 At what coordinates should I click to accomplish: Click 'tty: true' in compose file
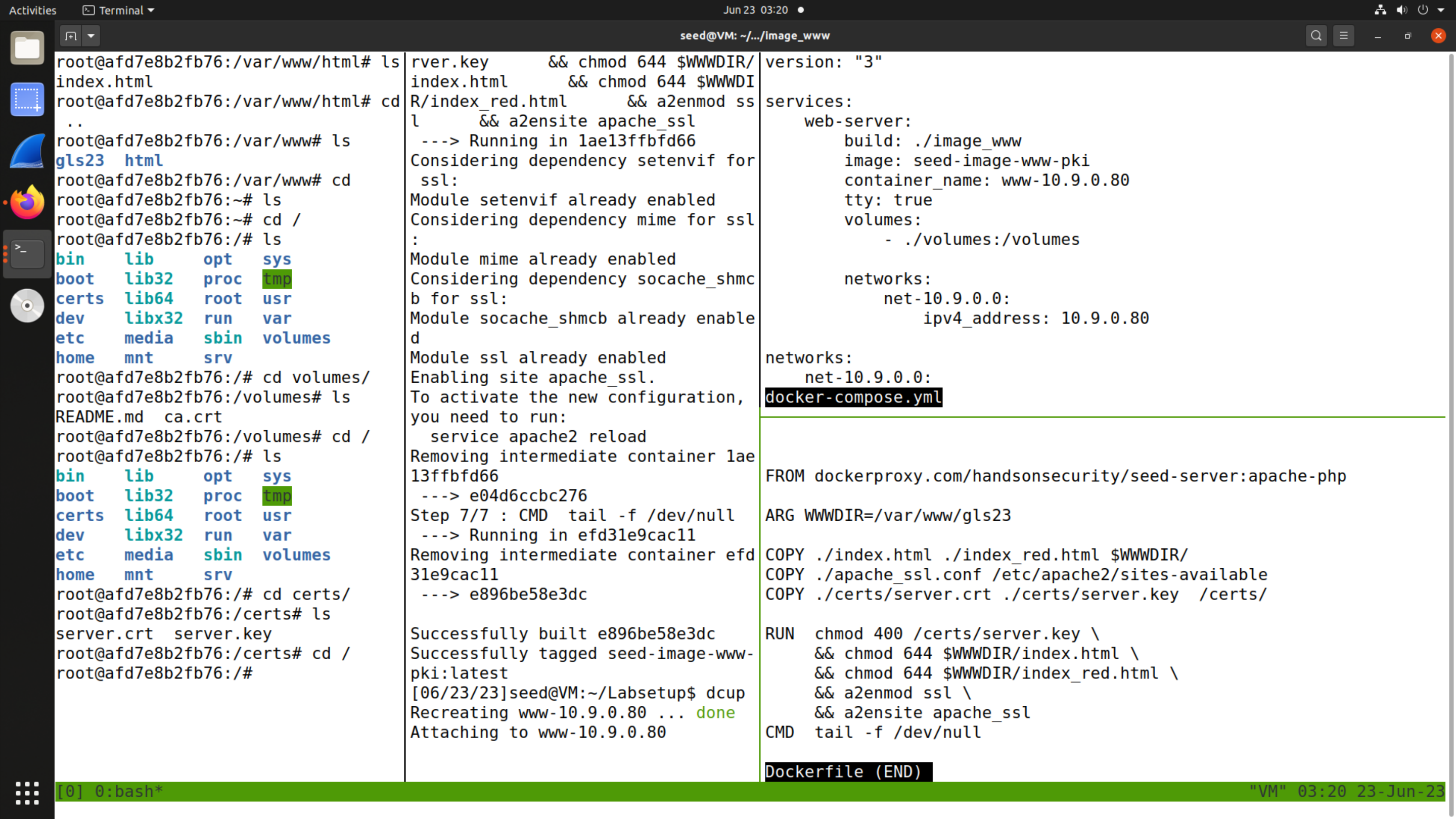pos(888,200)
